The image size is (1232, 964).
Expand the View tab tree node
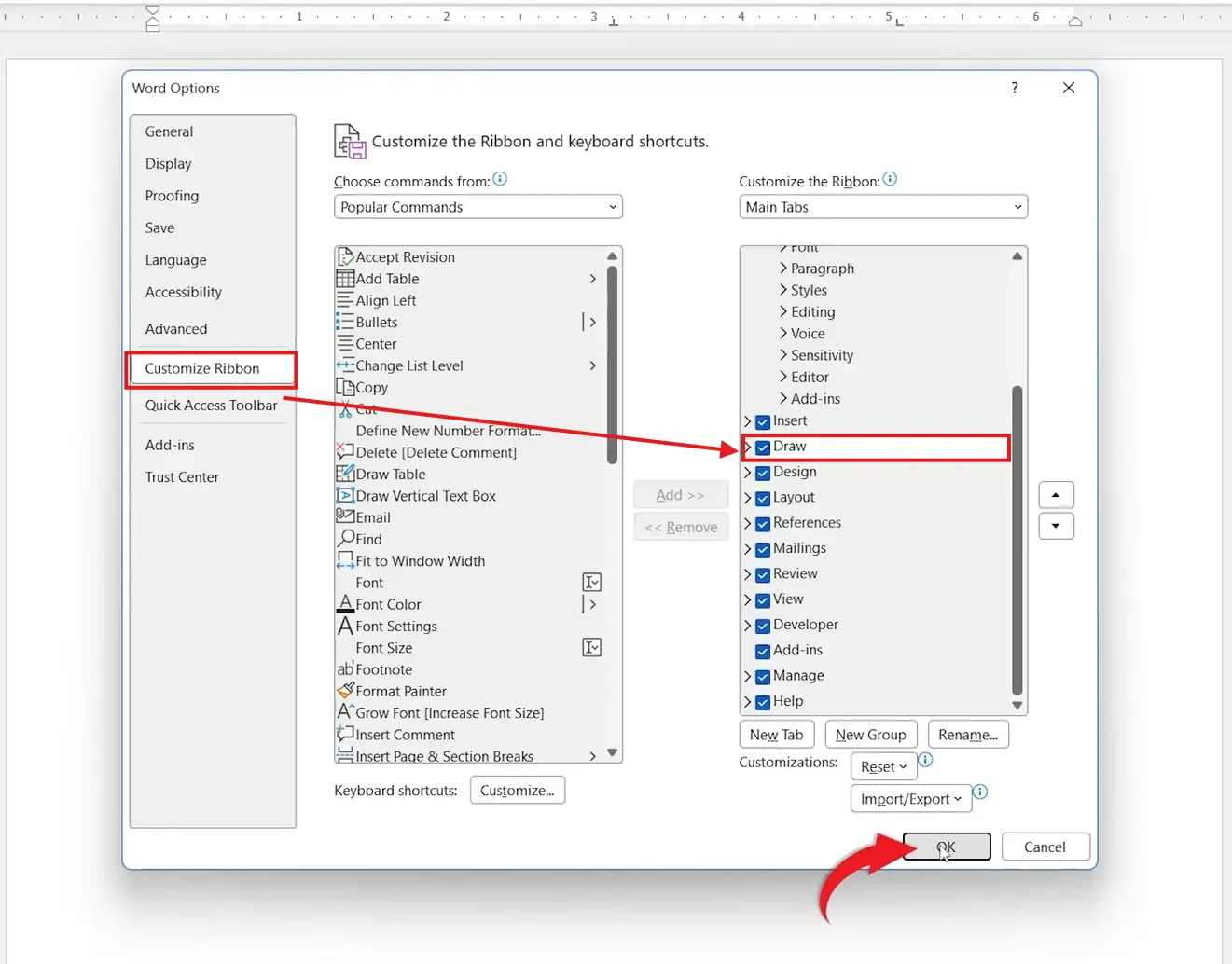pyautogui.click(x=747, y=599)
